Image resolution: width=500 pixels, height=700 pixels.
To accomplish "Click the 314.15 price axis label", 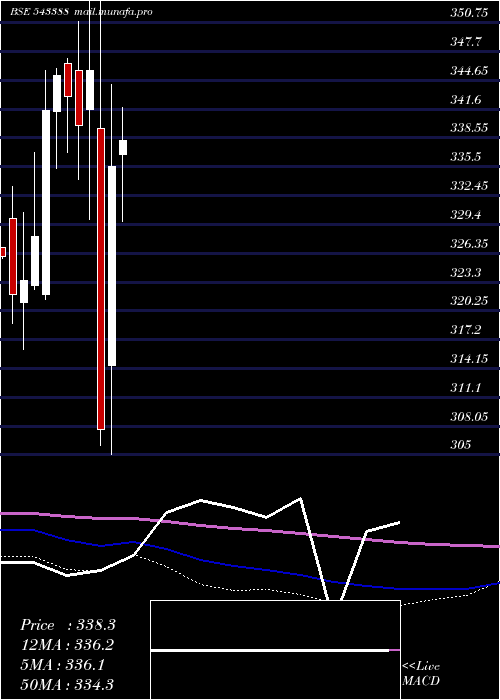I will pos(469,358).
